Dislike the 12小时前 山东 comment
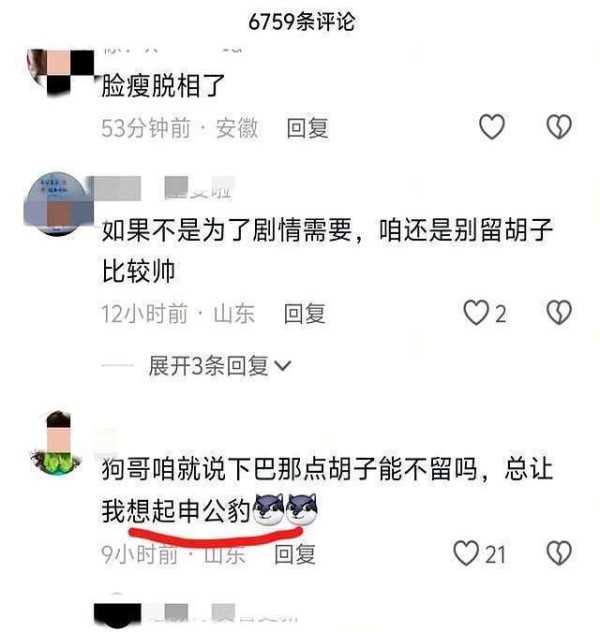The height and width of the screenshot is (632, 600). pyautogui.click(x=559, y=312)
